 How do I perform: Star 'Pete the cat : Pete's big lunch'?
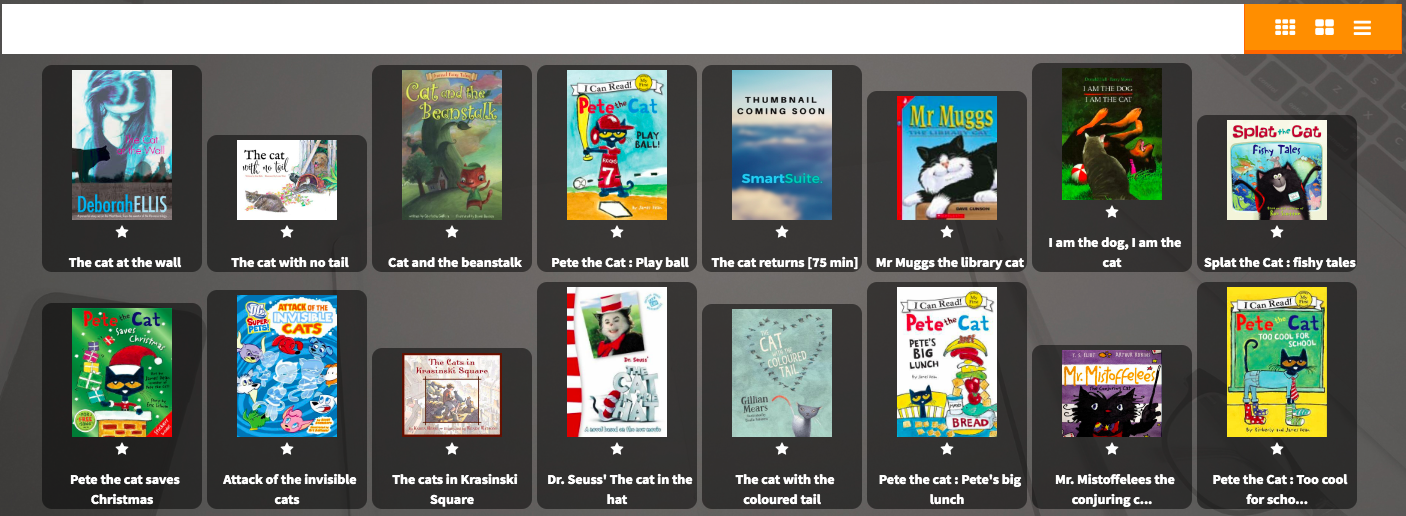point(947,449)
